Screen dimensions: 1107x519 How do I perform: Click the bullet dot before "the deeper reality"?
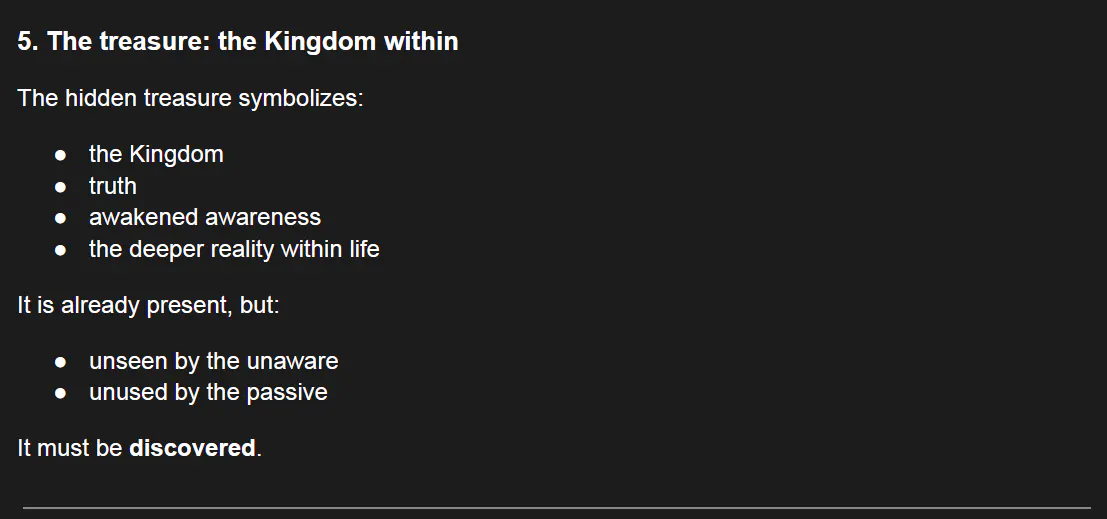[x=62, y=250]
